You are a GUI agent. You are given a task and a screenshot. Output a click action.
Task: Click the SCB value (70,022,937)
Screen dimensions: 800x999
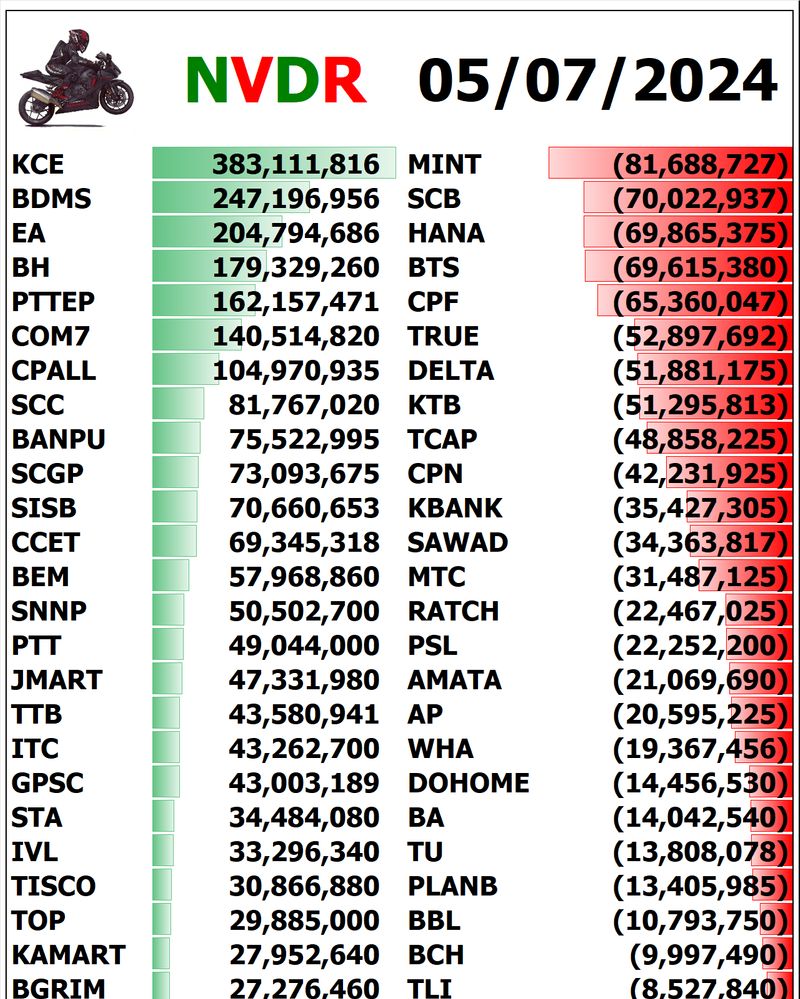[x=701, y=199]
